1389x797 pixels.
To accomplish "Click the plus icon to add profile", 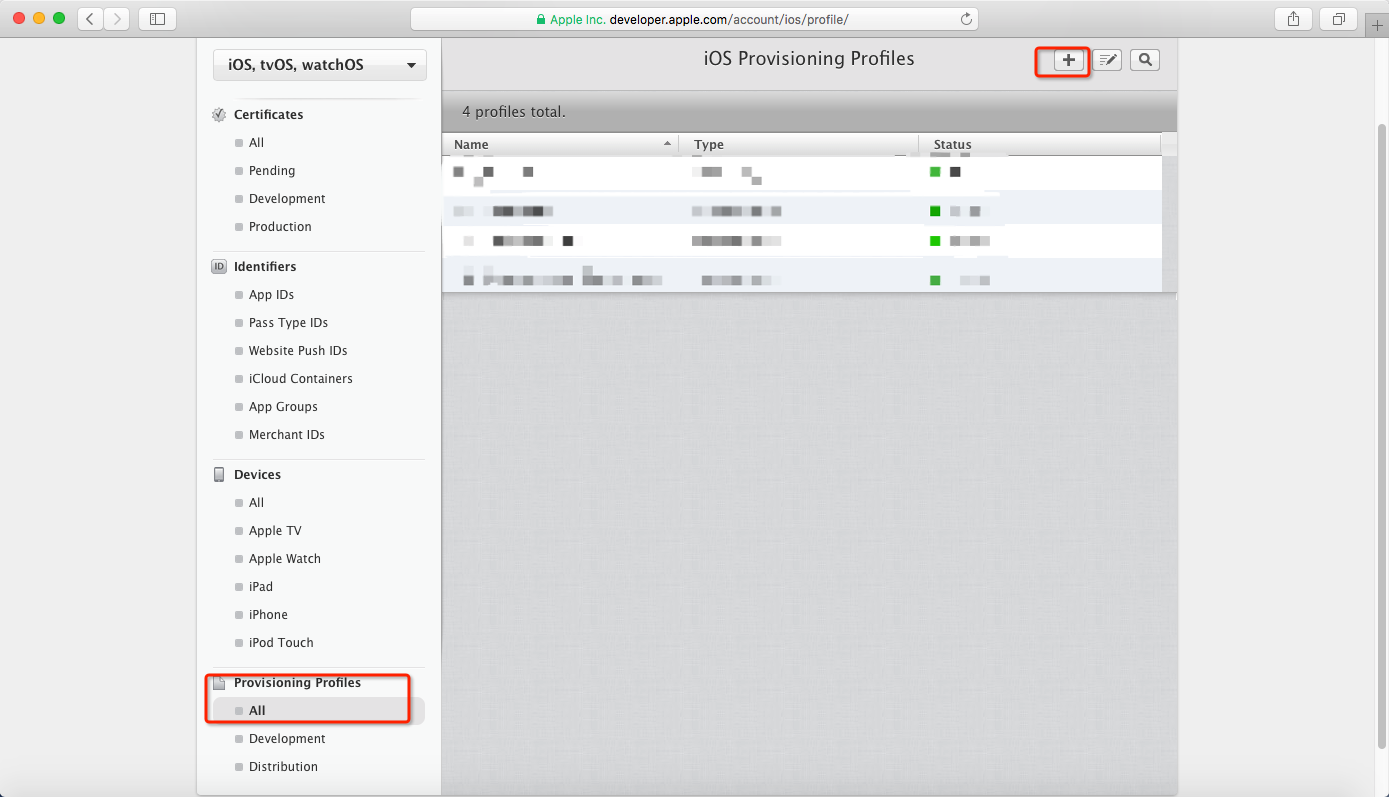I will pyautogui.click(x=1068, y=60).
